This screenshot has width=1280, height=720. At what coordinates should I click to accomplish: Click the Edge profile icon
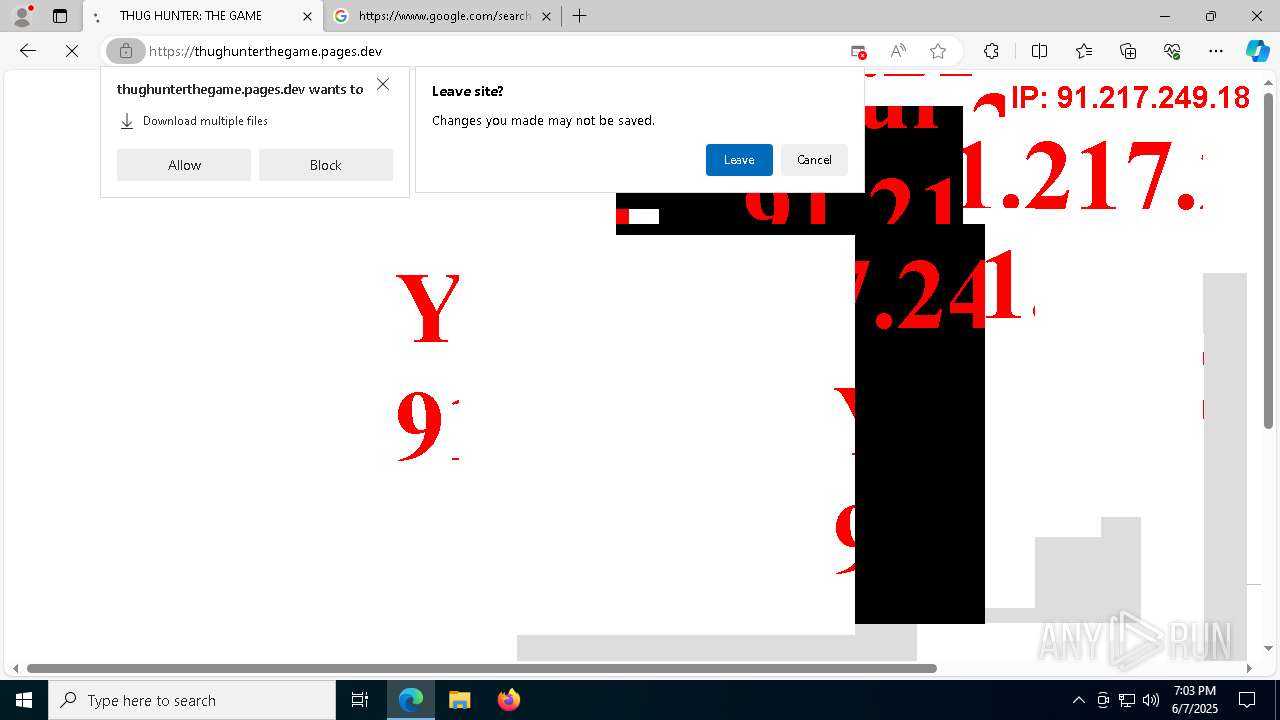point(21,16)
